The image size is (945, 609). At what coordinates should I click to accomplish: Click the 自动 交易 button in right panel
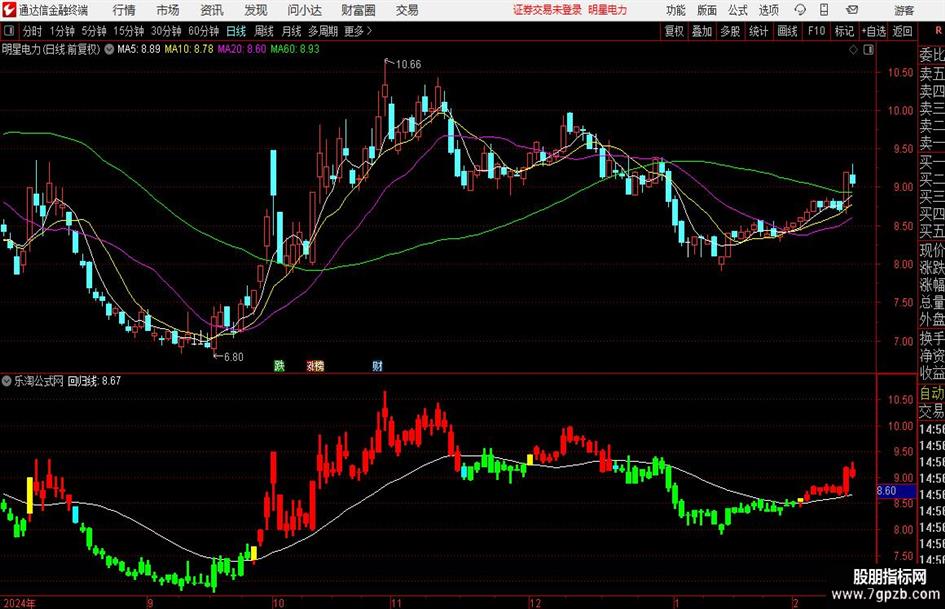[931, 402]
